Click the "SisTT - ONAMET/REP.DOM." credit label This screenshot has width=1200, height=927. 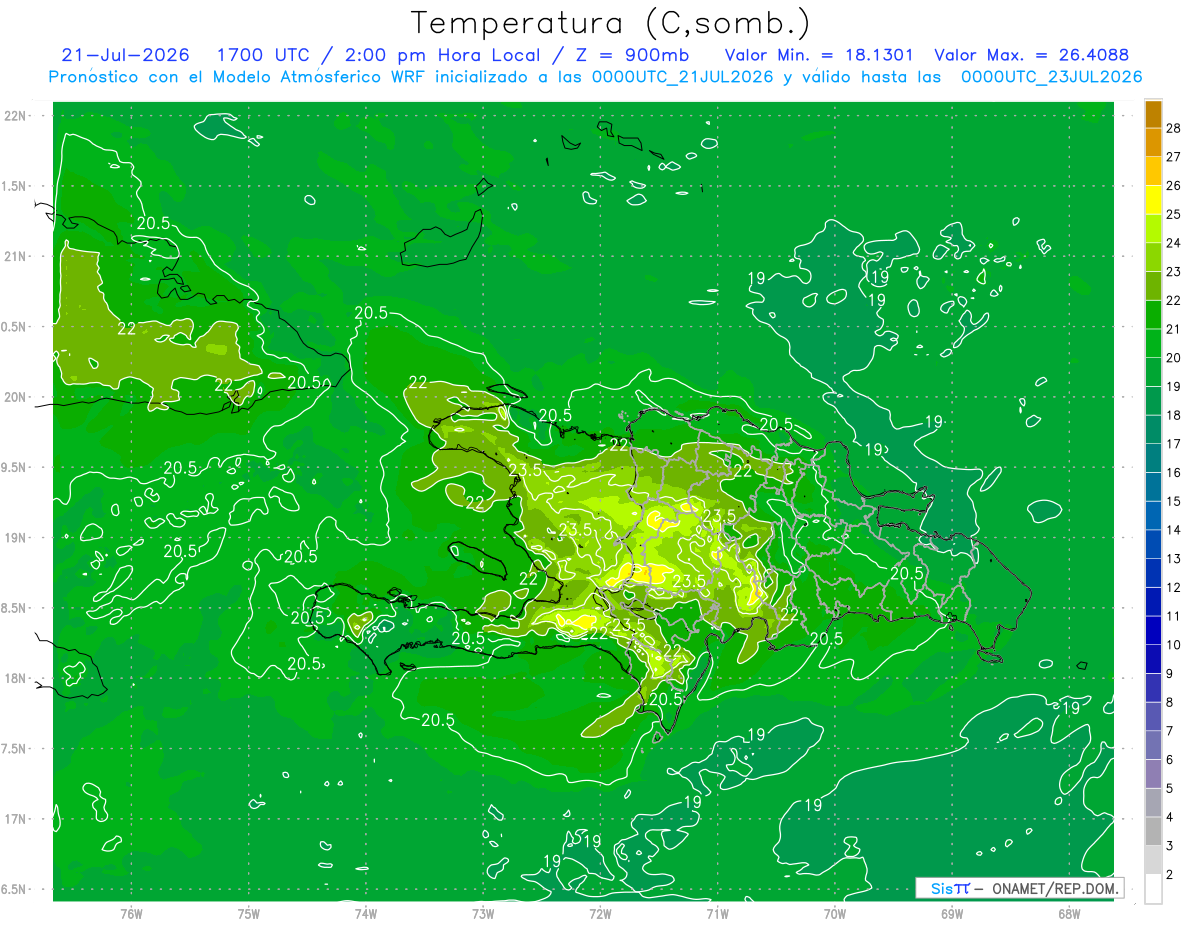point(1021,888)
